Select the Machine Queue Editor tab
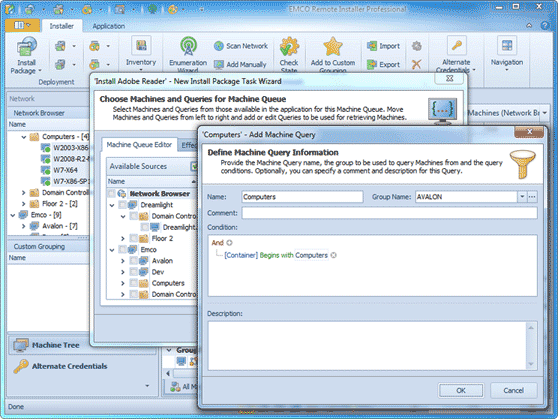The image size is (558, 419). coord(139,145)
